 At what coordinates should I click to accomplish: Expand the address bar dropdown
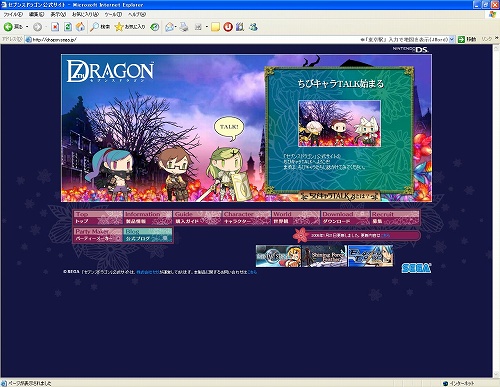452,39
